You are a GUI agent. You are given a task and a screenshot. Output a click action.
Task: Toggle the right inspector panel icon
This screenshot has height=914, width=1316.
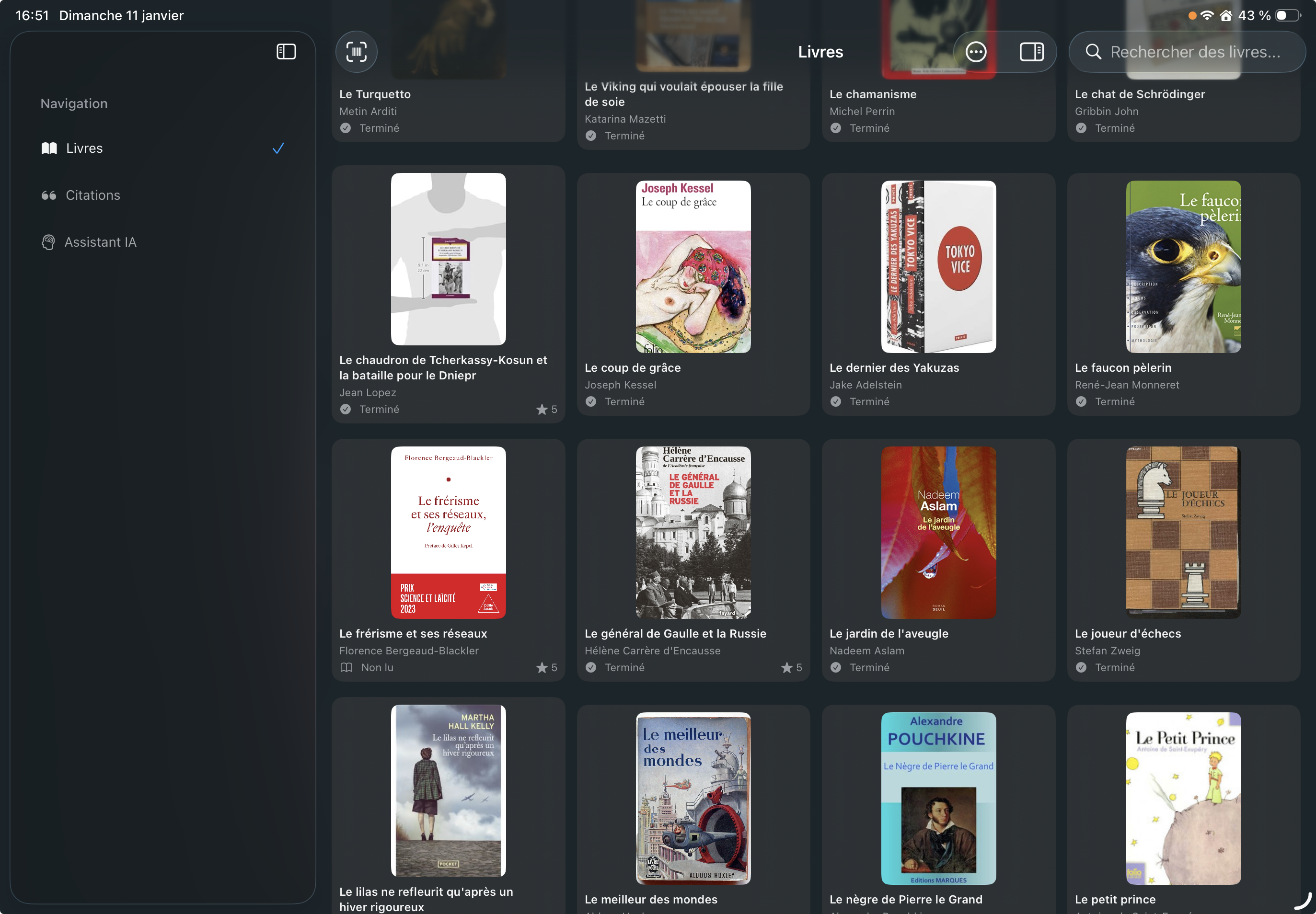coord(1031,52)
